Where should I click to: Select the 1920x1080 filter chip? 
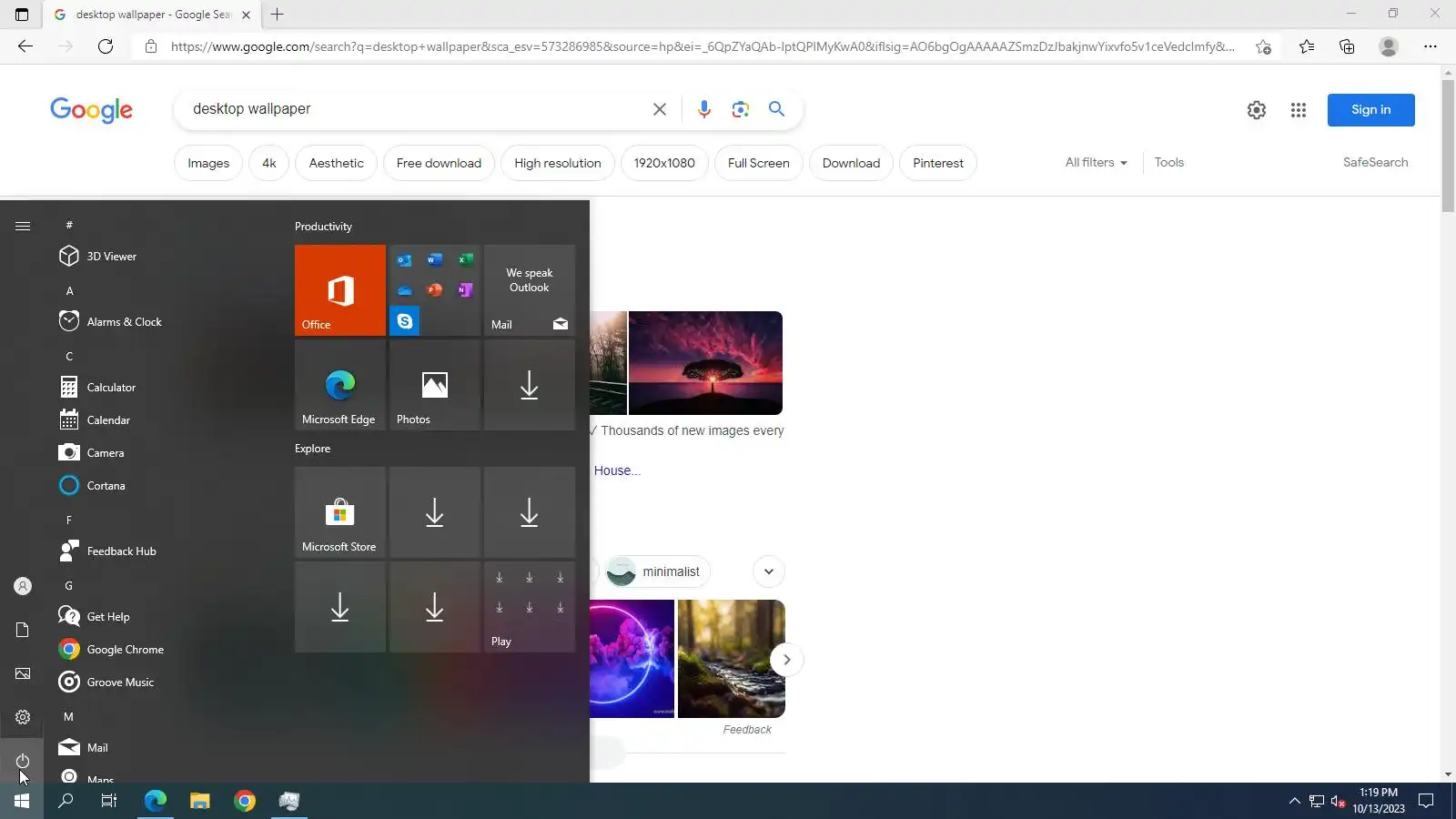click(664, 163)
